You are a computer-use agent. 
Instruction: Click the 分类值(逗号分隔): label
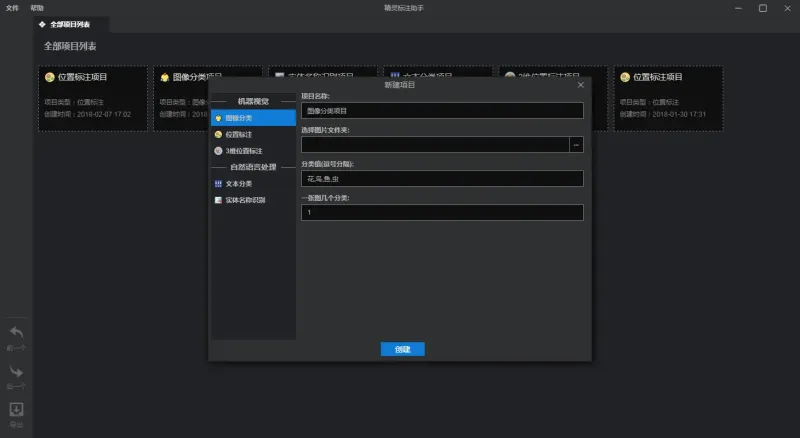[328, 164]
